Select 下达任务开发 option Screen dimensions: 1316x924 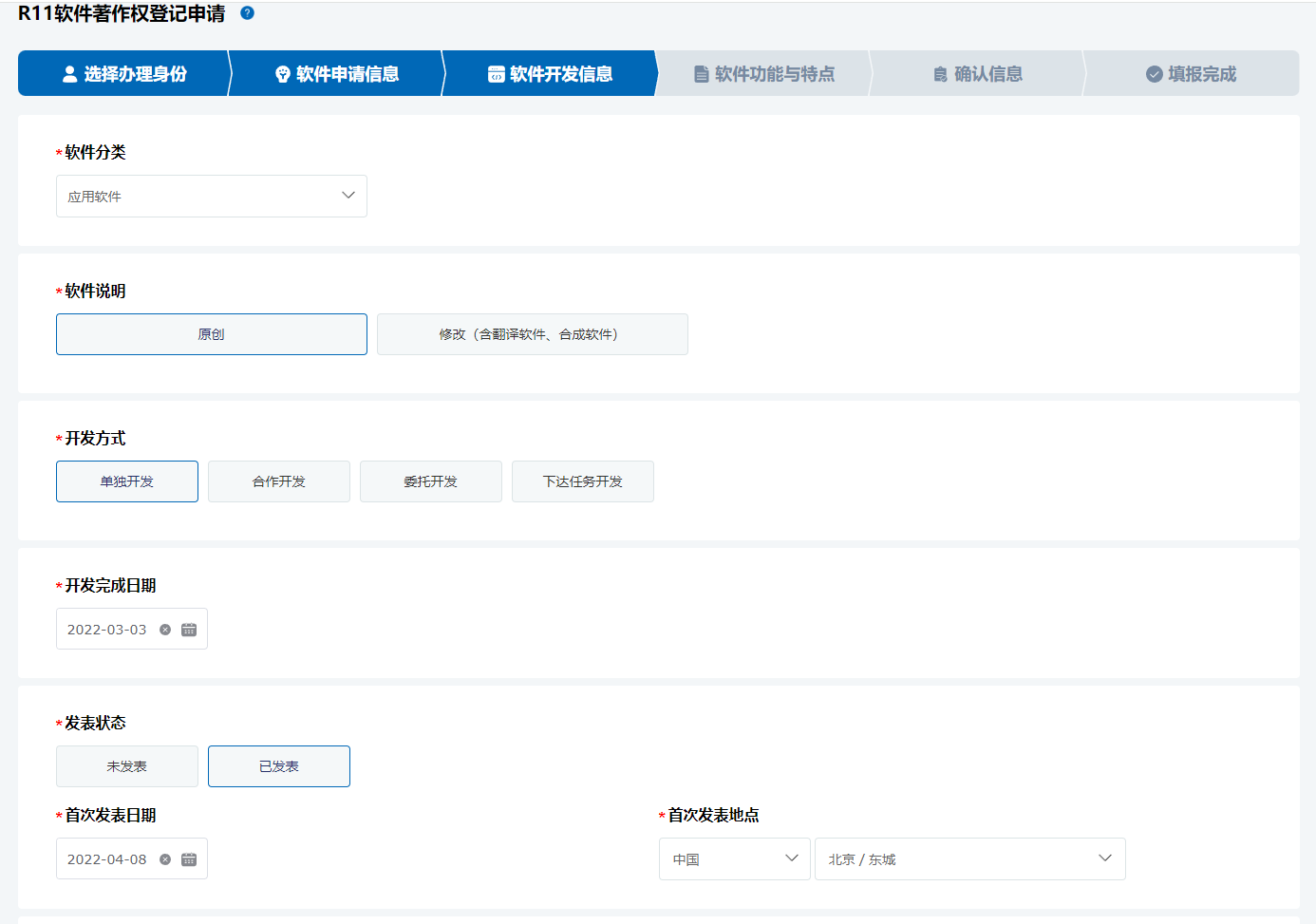click(583, 481)
